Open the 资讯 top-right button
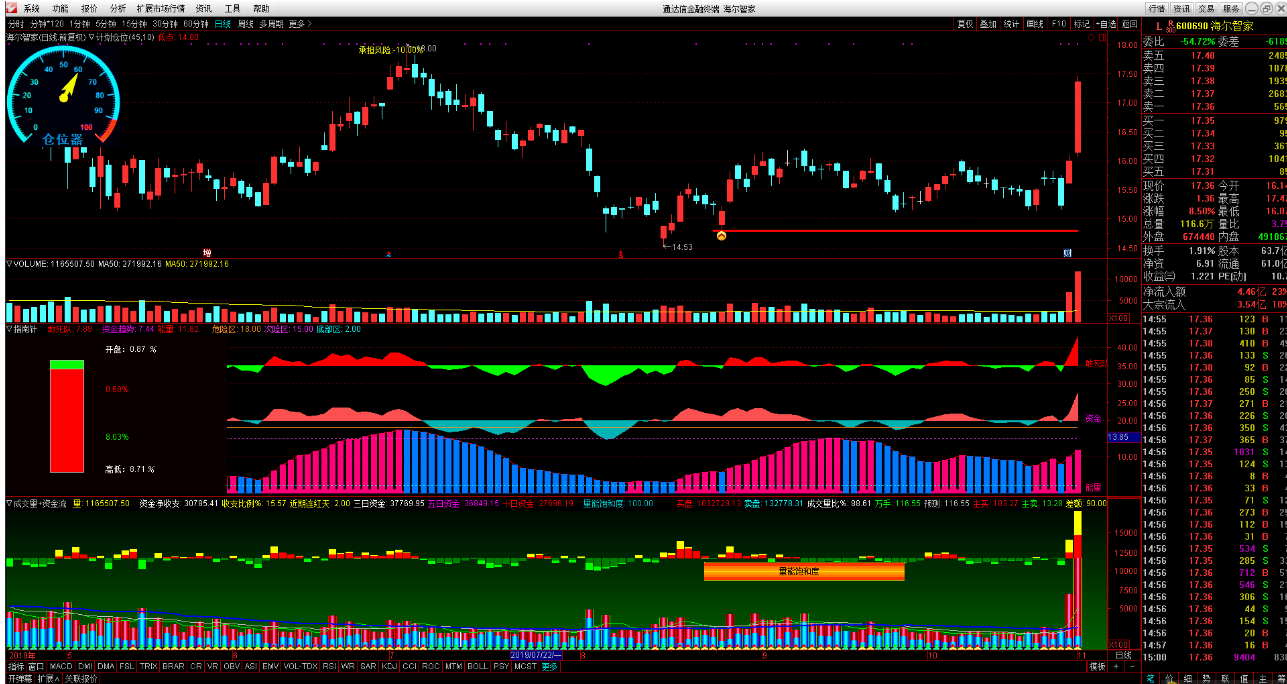Screen dimensions: 1287x684 1181,9
